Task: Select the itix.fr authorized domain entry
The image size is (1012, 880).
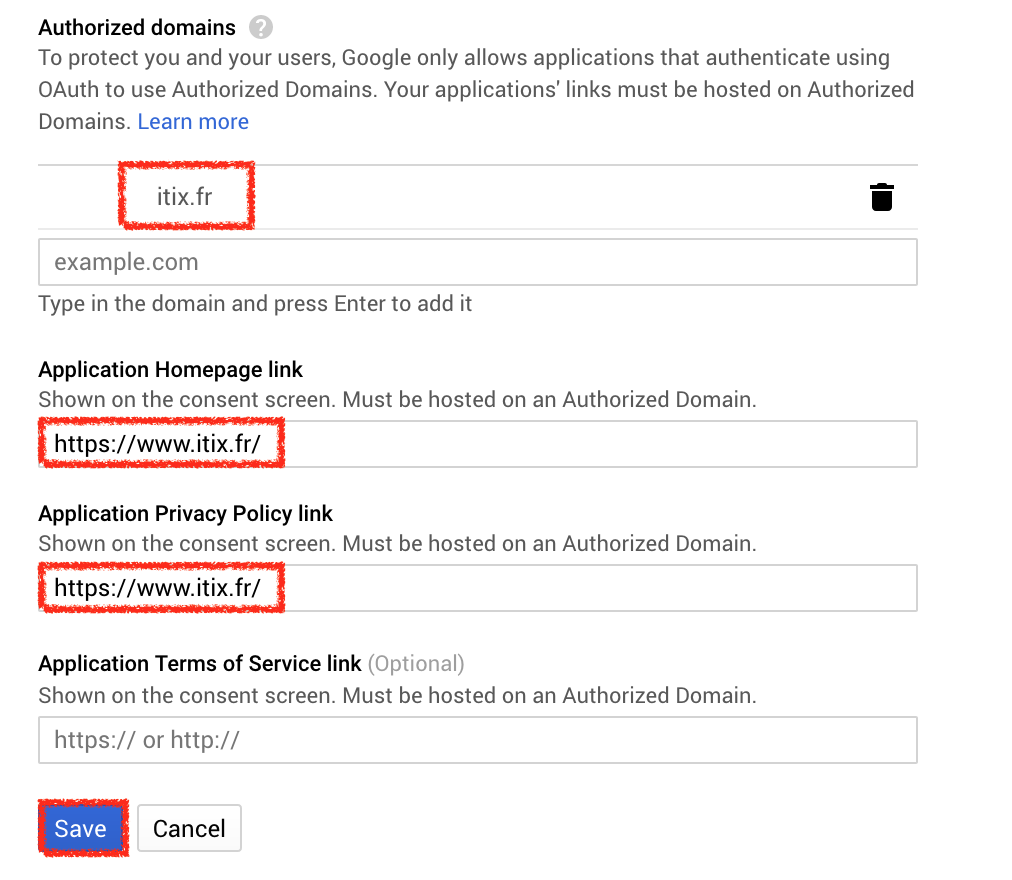Action: tap(185, 196)
